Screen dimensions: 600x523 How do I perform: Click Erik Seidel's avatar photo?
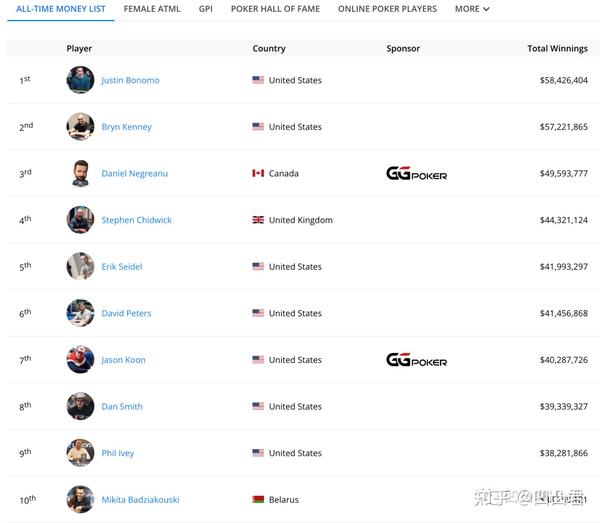[x=80, y=267]
